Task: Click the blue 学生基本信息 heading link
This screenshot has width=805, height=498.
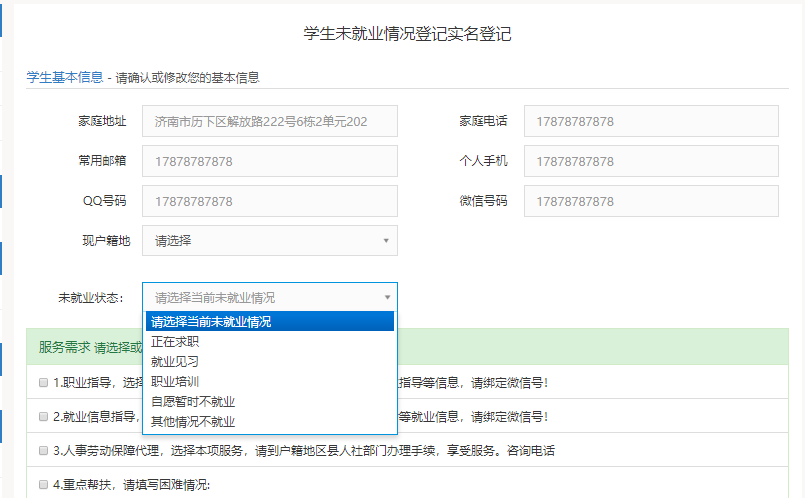Action: (x=64, y=77)
